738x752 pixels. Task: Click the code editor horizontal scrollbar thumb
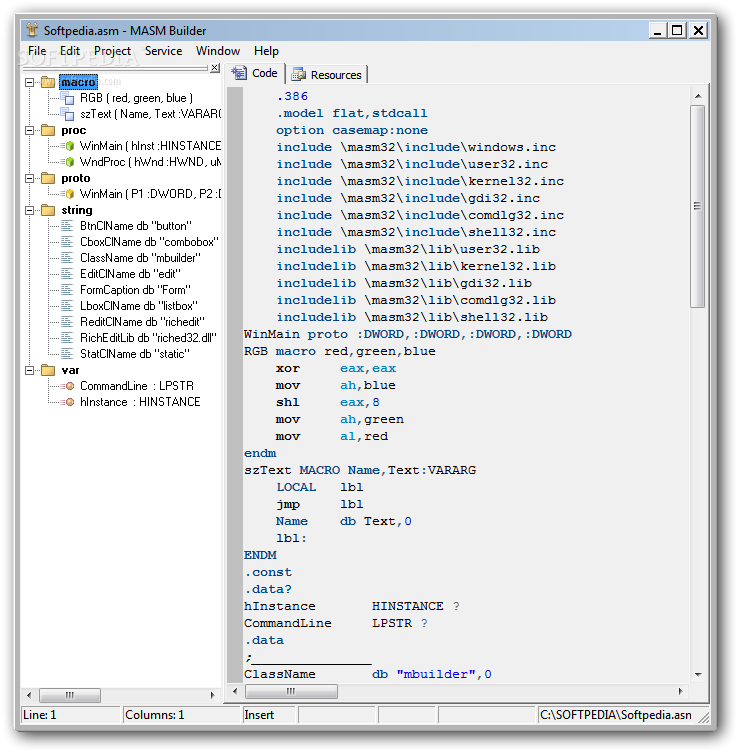tap(291, 691)
